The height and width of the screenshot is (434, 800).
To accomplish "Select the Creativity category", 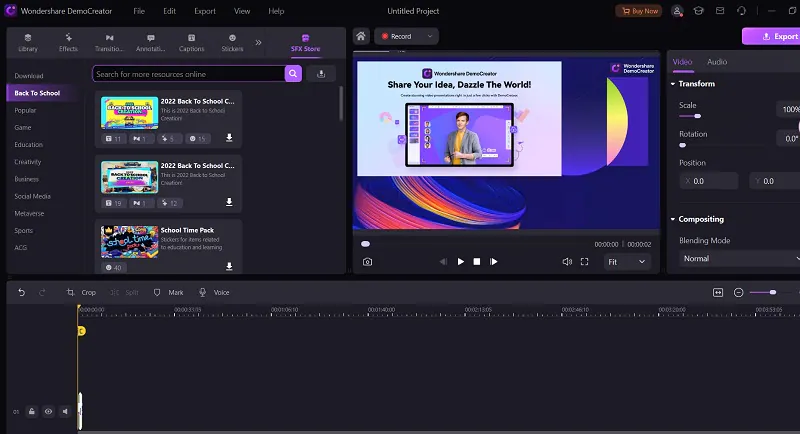I will point(28,162).
